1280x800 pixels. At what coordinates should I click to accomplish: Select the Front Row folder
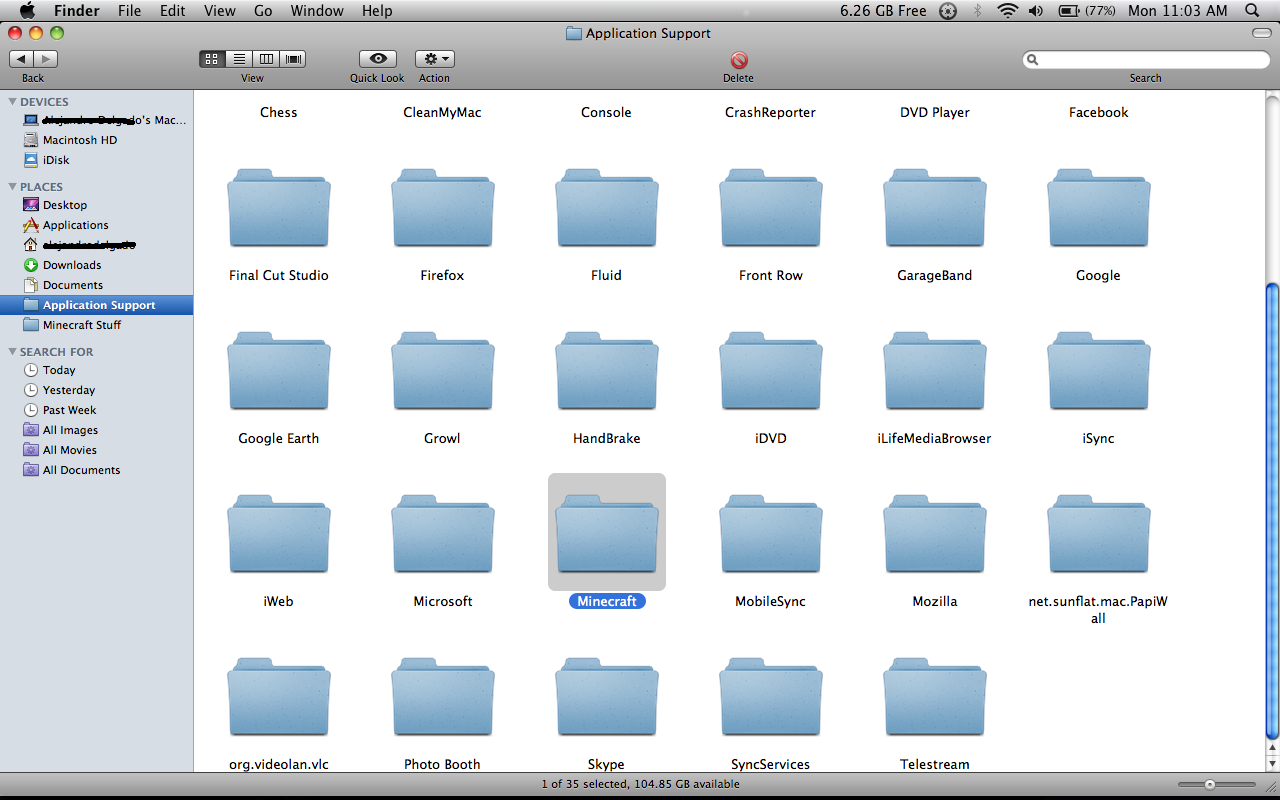tap(771, 207)
